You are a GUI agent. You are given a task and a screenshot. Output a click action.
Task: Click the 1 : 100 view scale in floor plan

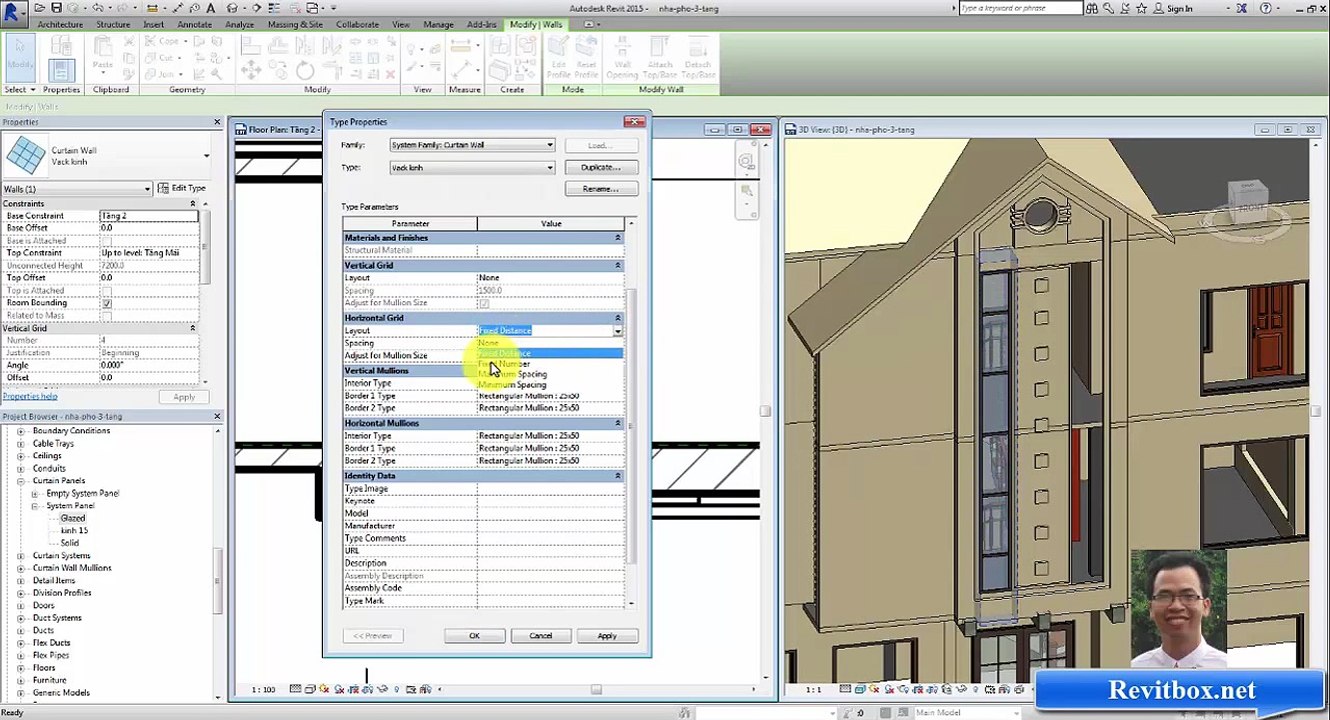click(x=263, y=689)
